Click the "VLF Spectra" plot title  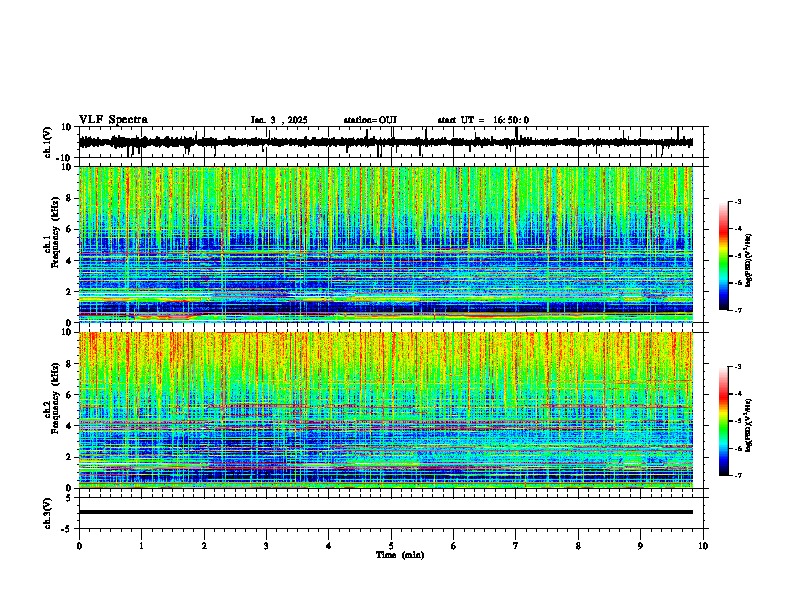[113, 120]
